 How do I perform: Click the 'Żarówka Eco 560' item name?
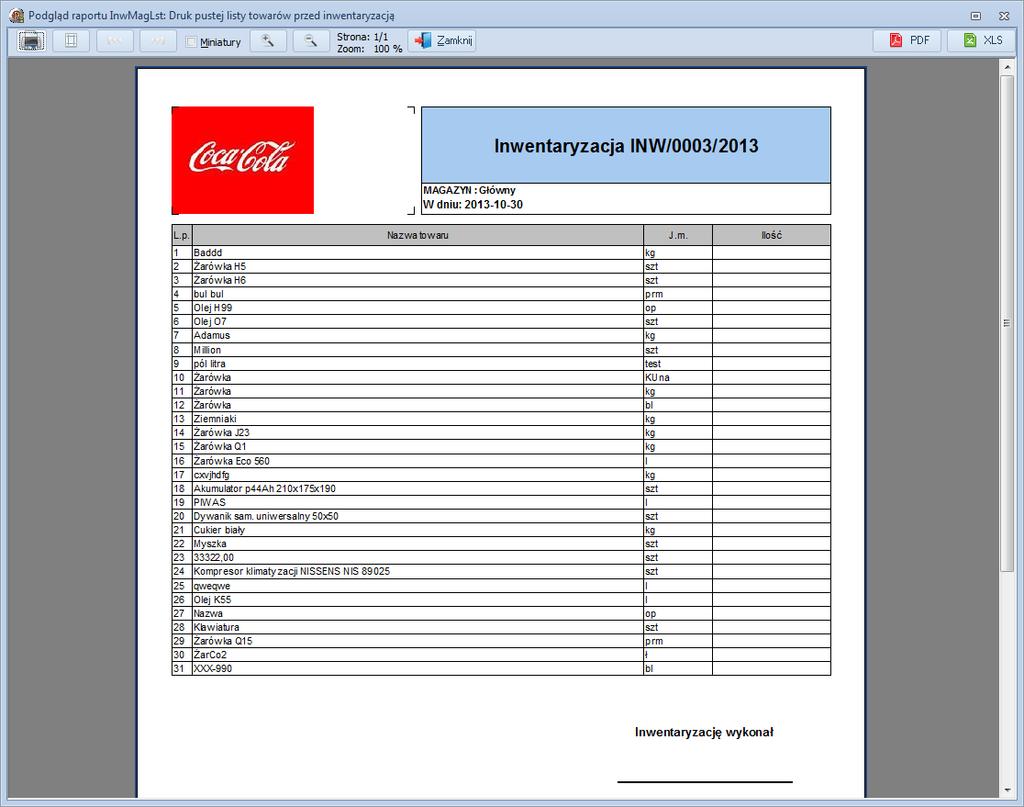point(231,461)
